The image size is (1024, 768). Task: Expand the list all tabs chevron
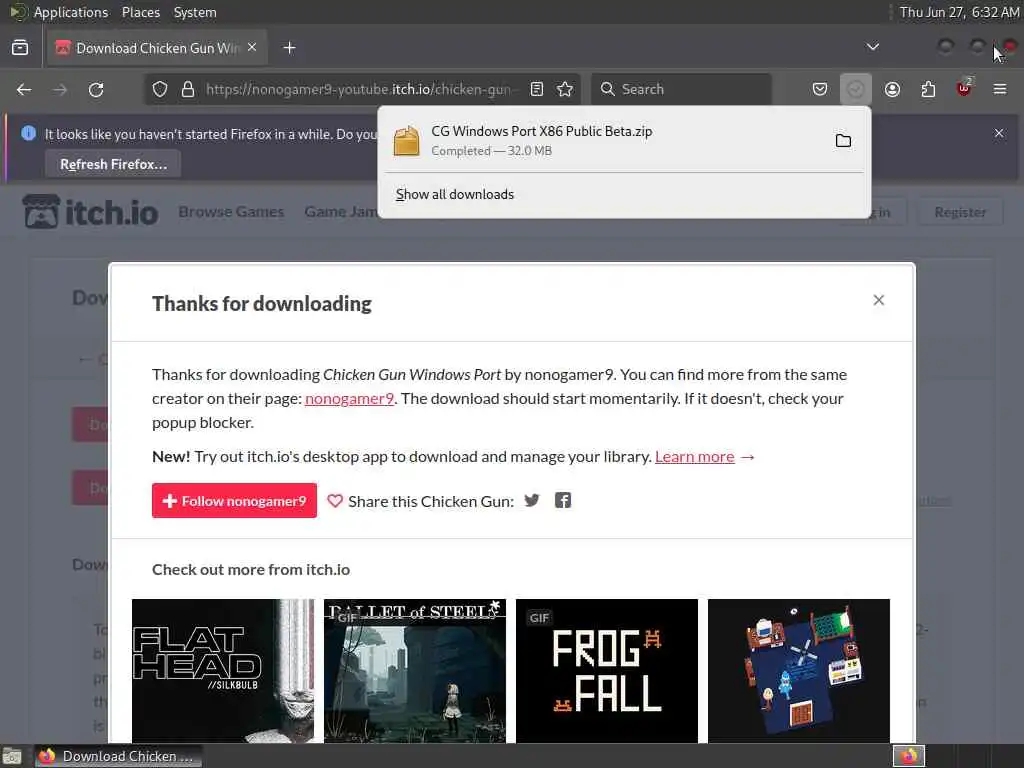click(872, 47)
